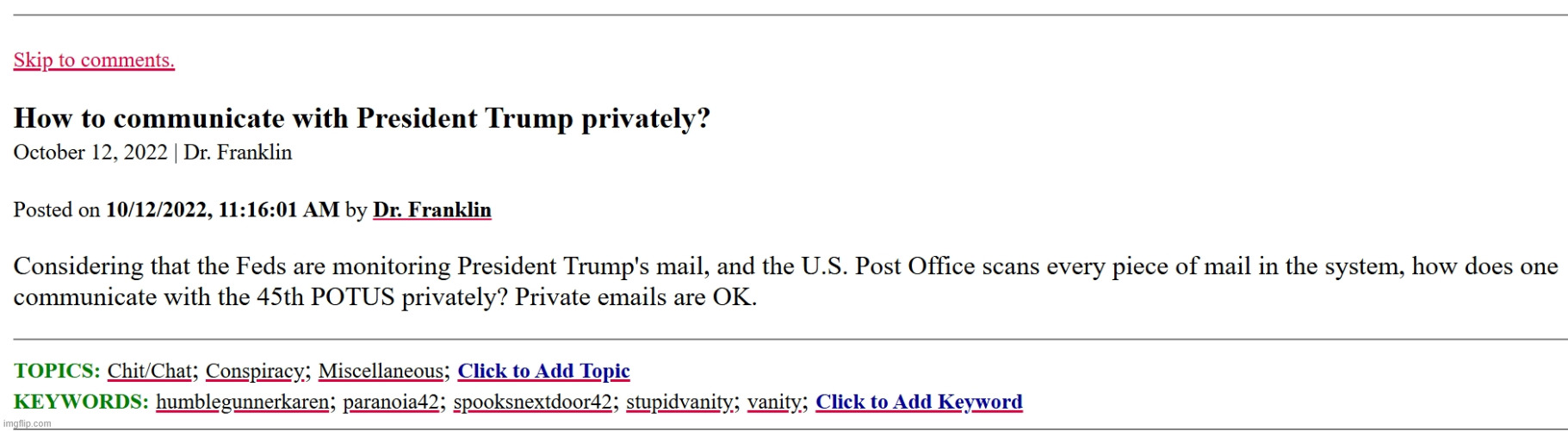
Task: Click the 'Skip to comments.' link
Action: point(94,60)
